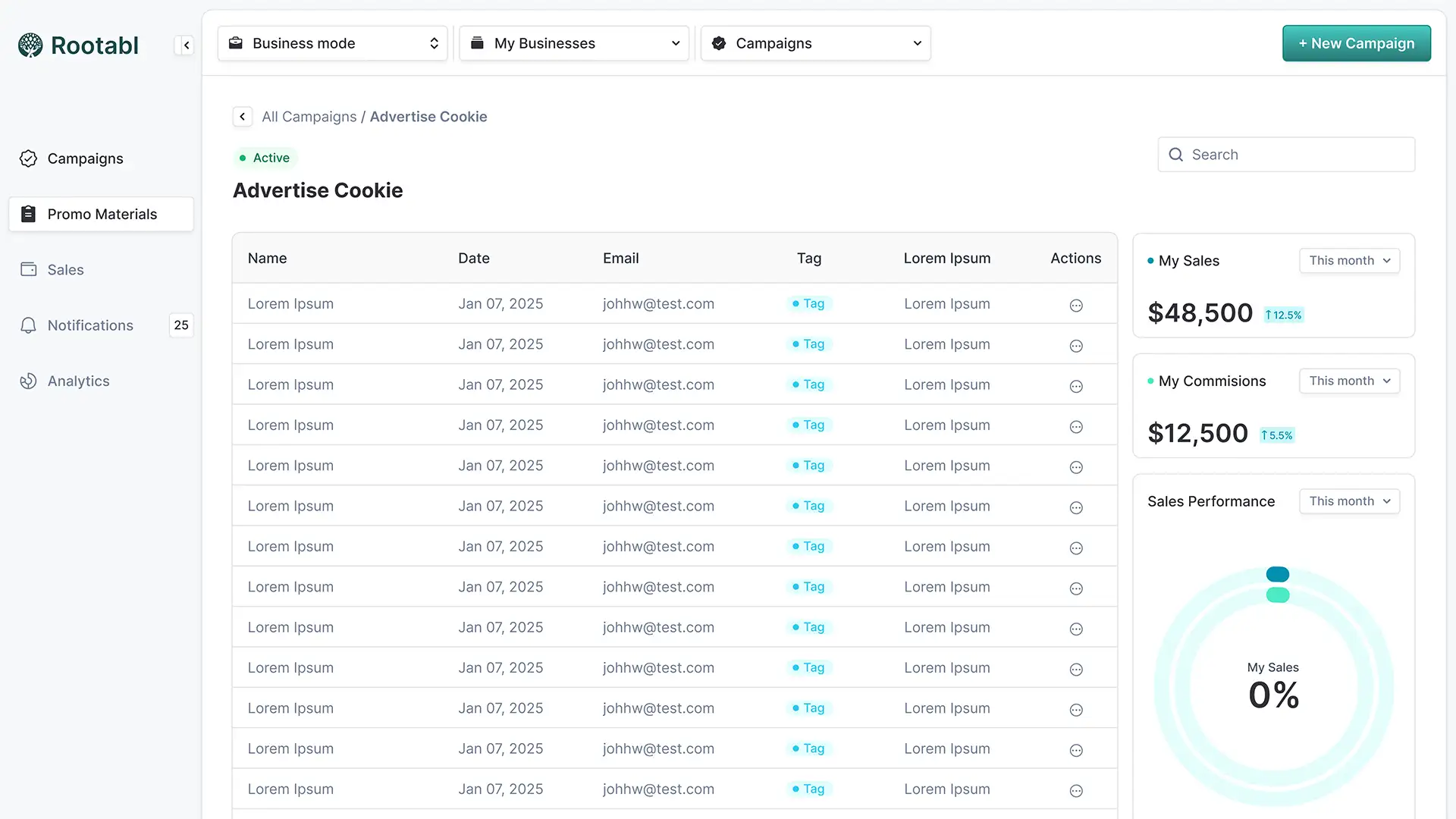Follow the All Campaigns breadcrumb link
The height and width of the screenshot is (819, 1456).
[309, 117]
